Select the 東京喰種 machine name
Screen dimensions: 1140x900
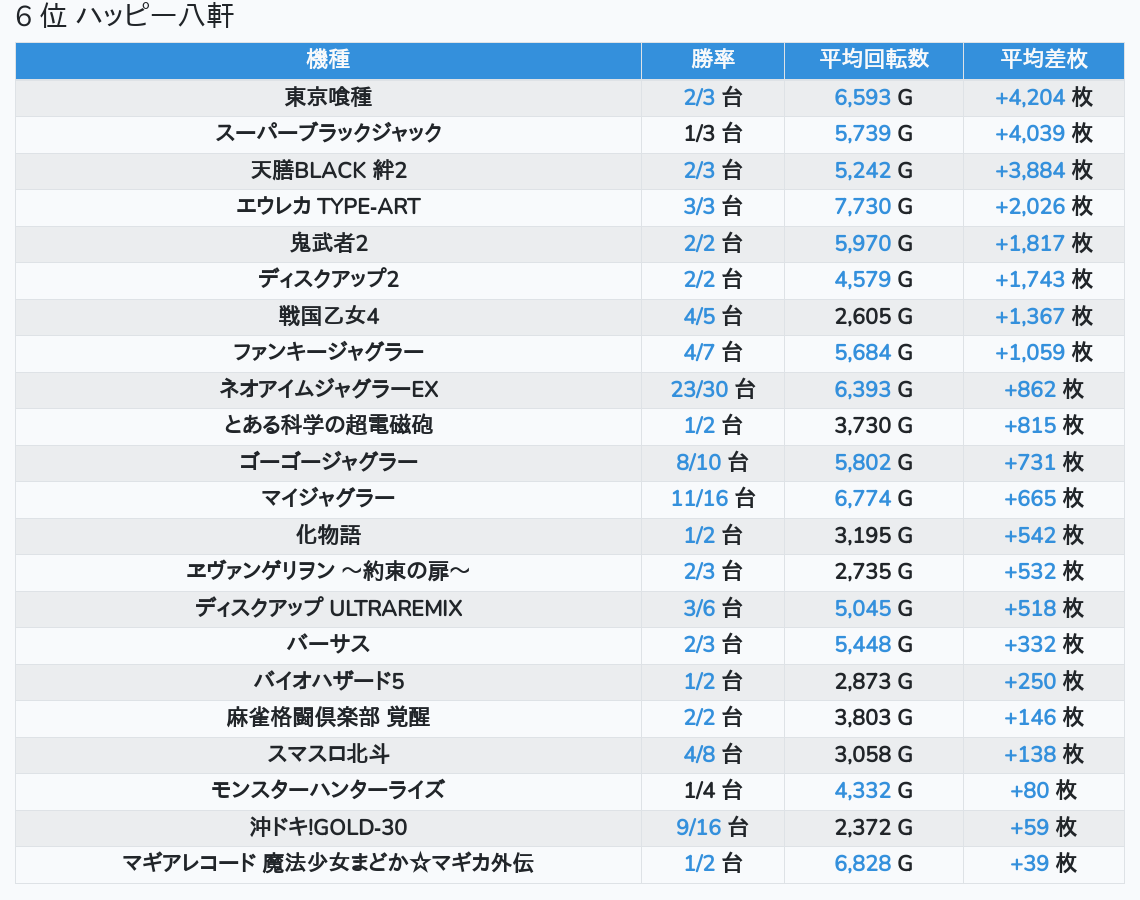click(328, 97)
